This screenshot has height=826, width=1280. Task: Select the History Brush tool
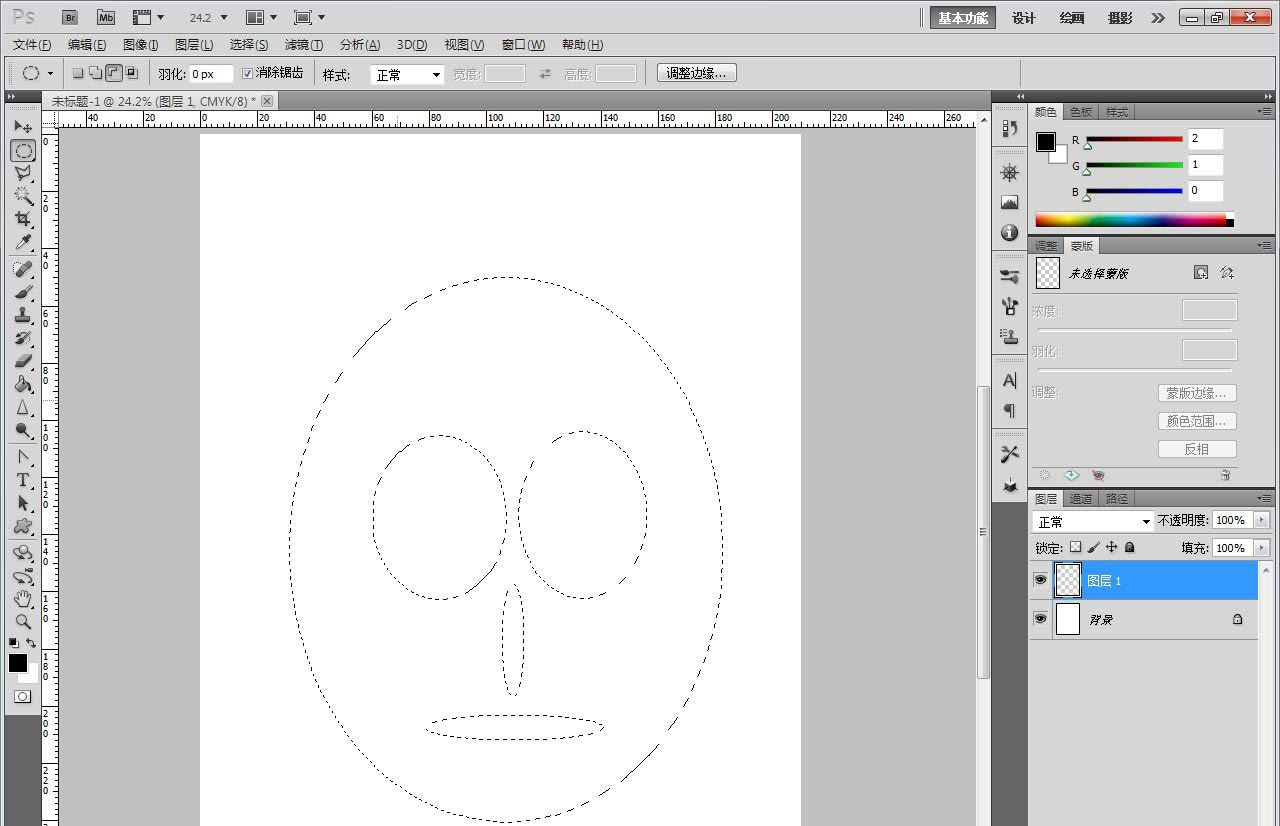point(22,338)
